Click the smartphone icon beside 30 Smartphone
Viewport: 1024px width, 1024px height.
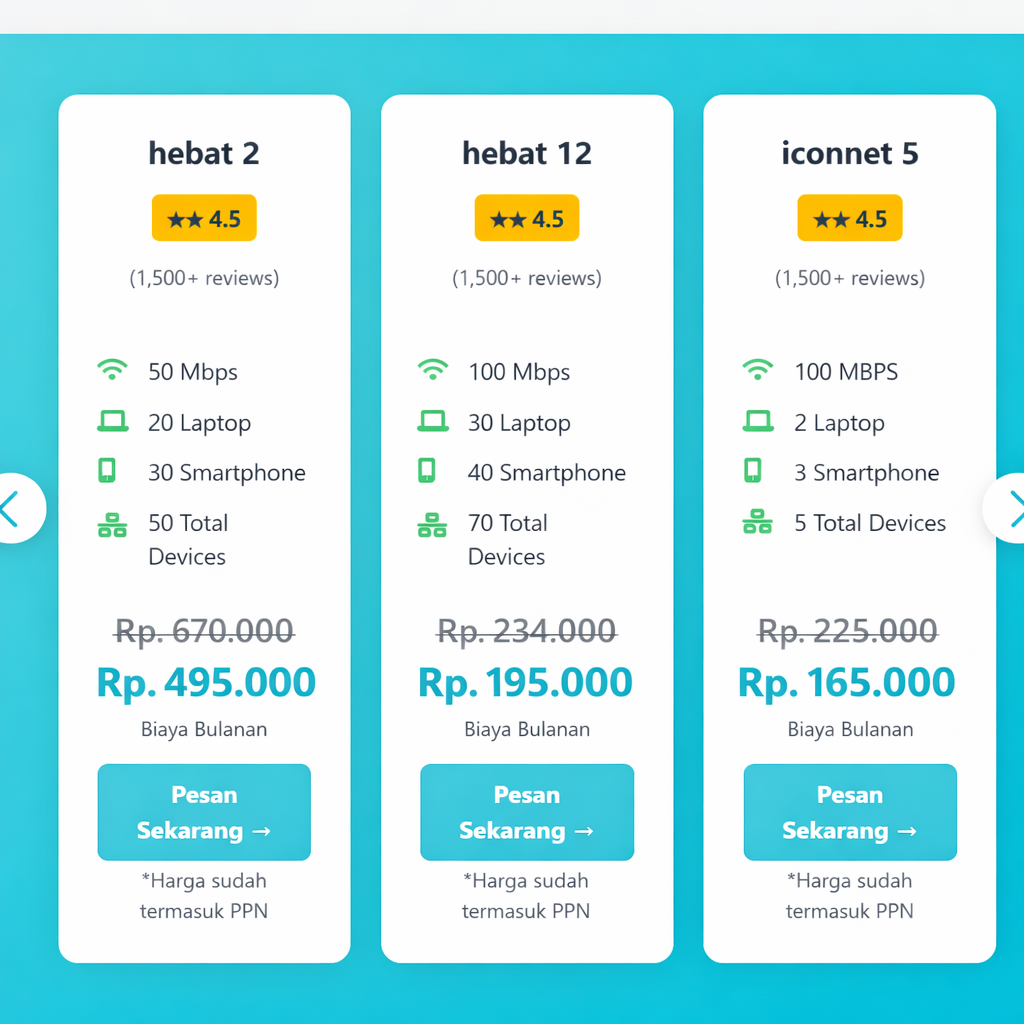107,470
